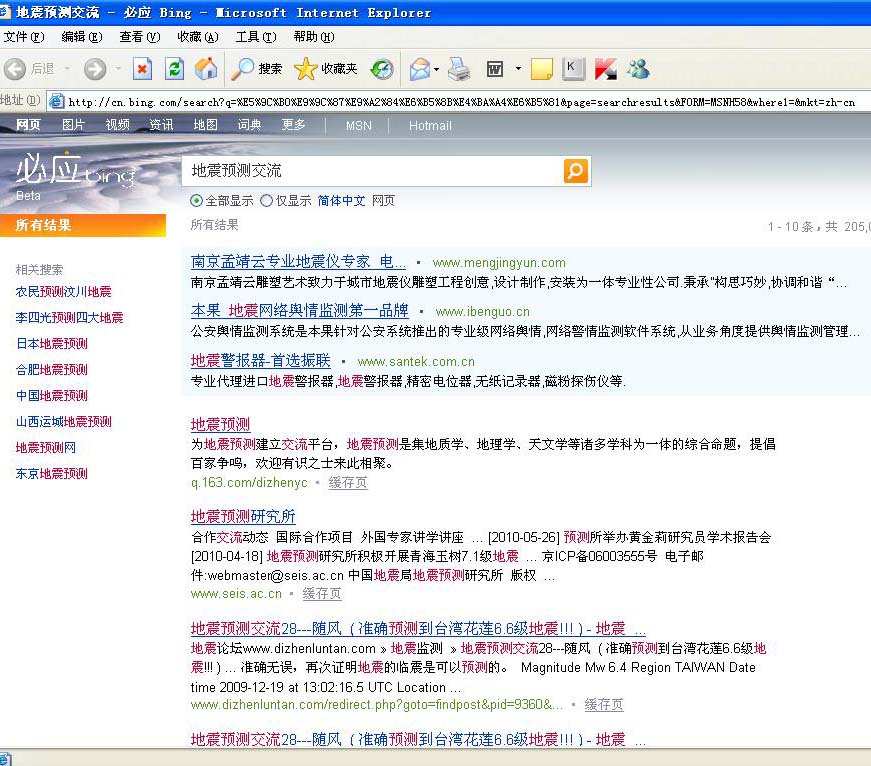871x766 pixels.
Task: Open related search 中国地震预测
Action: (x=52, y=396)
